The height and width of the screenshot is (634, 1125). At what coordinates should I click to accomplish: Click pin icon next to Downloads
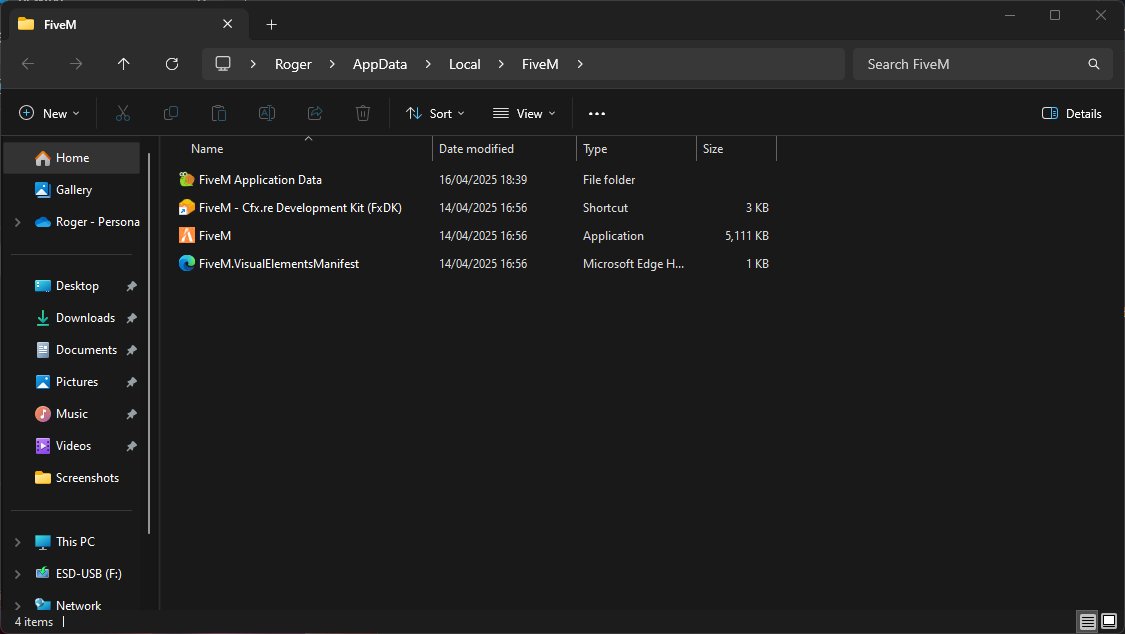coord(131,318)
